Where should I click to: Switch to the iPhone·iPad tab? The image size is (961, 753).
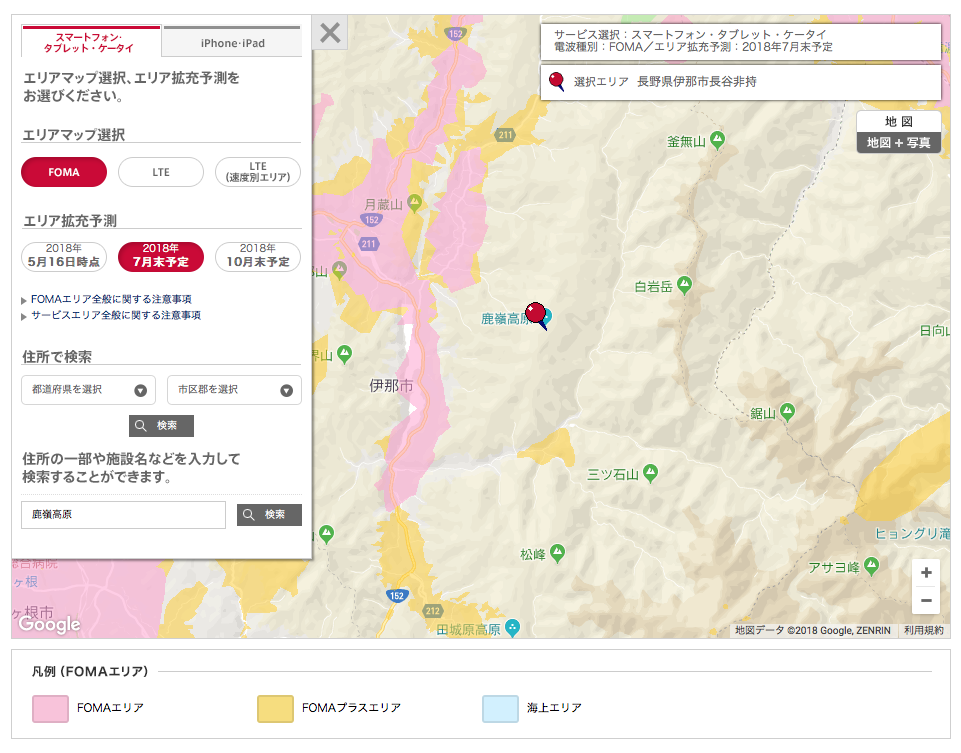[233, 43]
